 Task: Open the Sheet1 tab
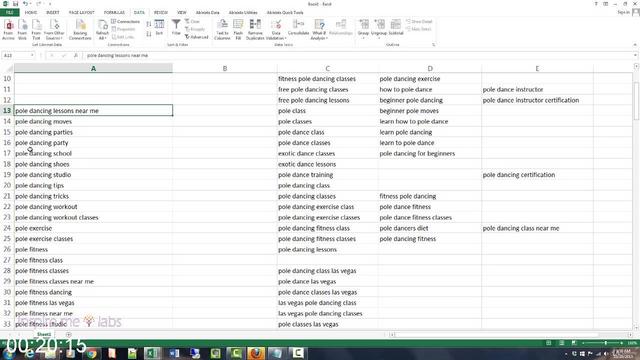pyautogui.click(x=44, y=334)
